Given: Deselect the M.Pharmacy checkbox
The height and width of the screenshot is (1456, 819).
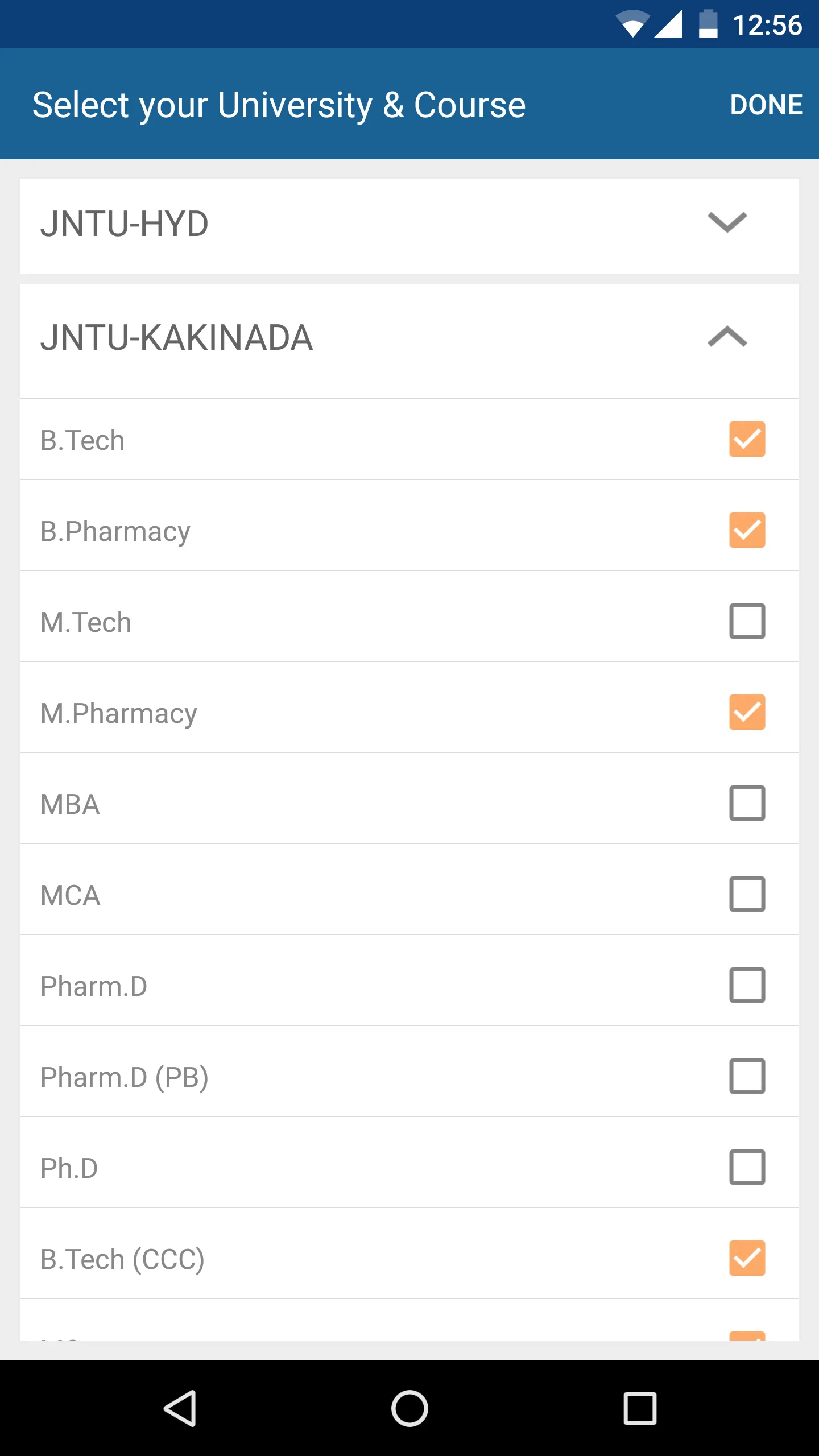Looking at the screenshot, I should (x=747, y=712).
